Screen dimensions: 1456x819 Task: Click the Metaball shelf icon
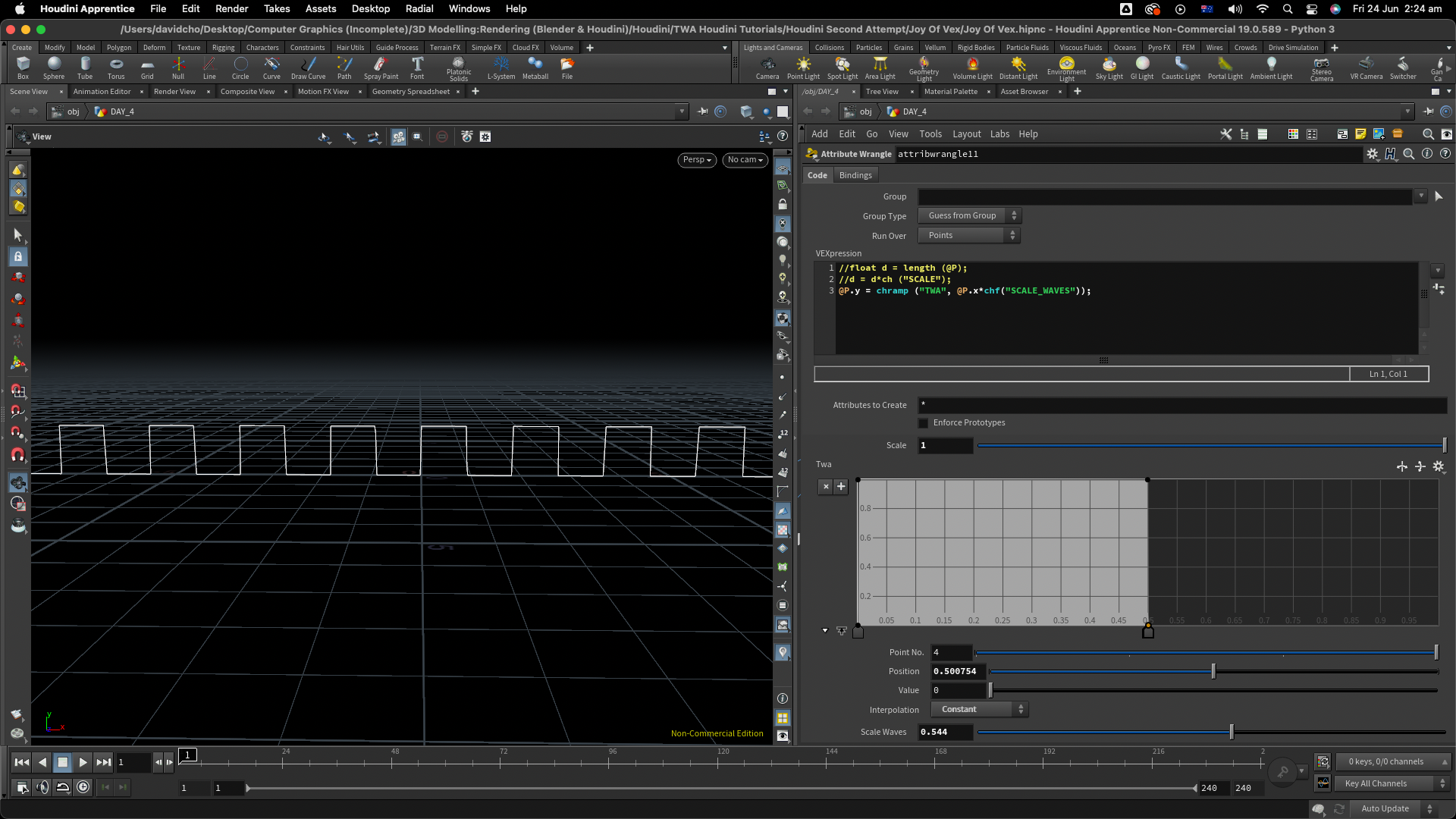(x=535, y=67)
